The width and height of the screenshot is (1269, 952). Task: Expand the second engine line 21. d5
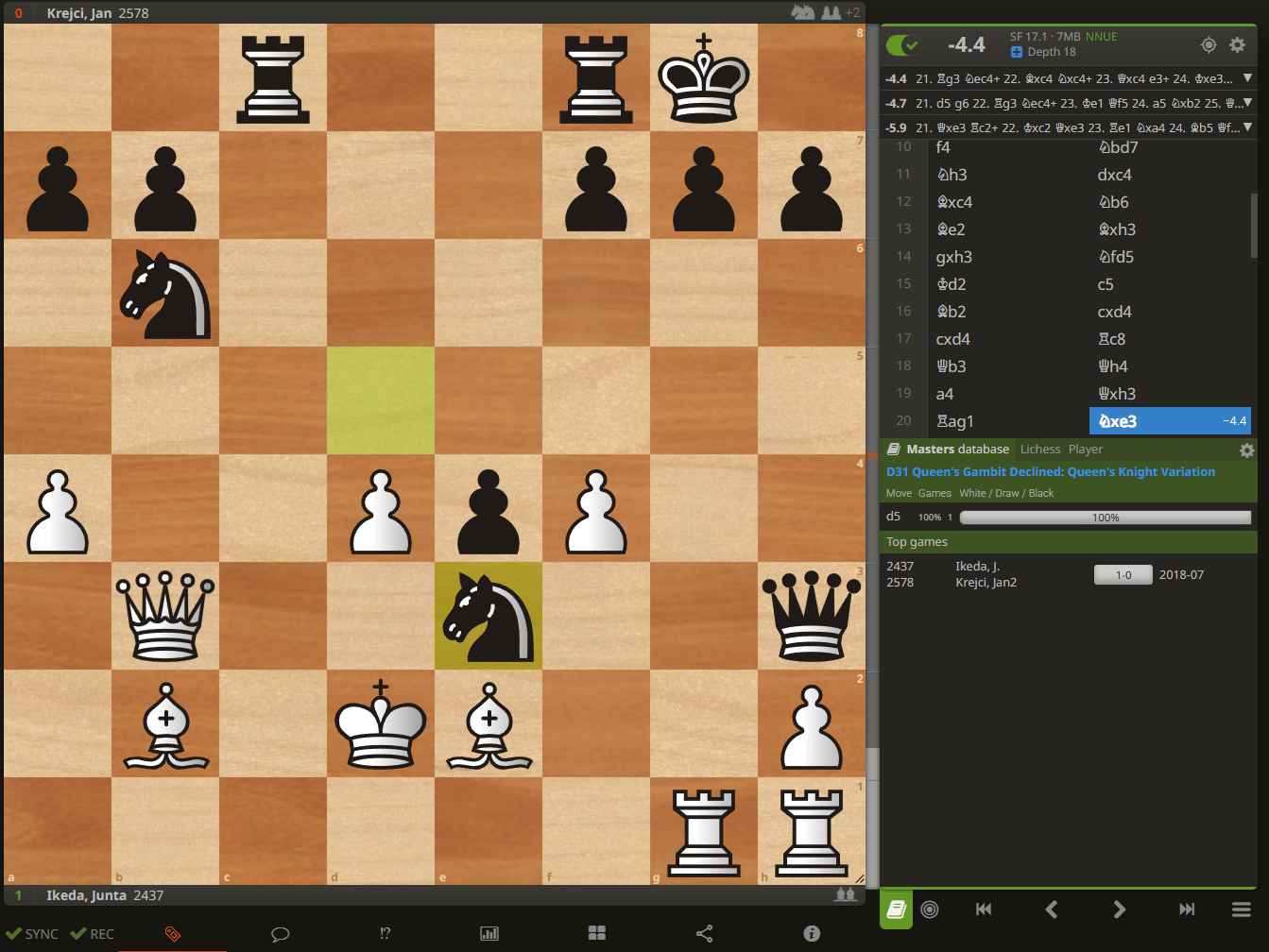1247,103
